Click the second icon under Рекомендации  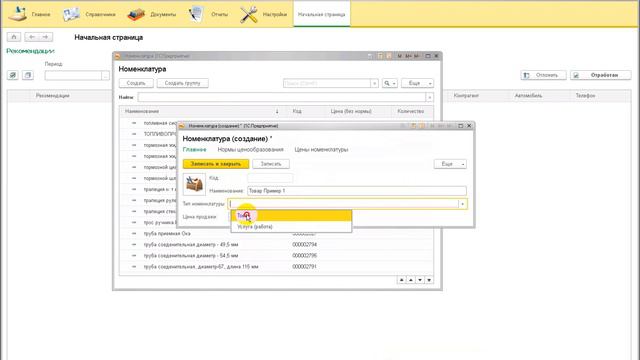coord(28,75)
